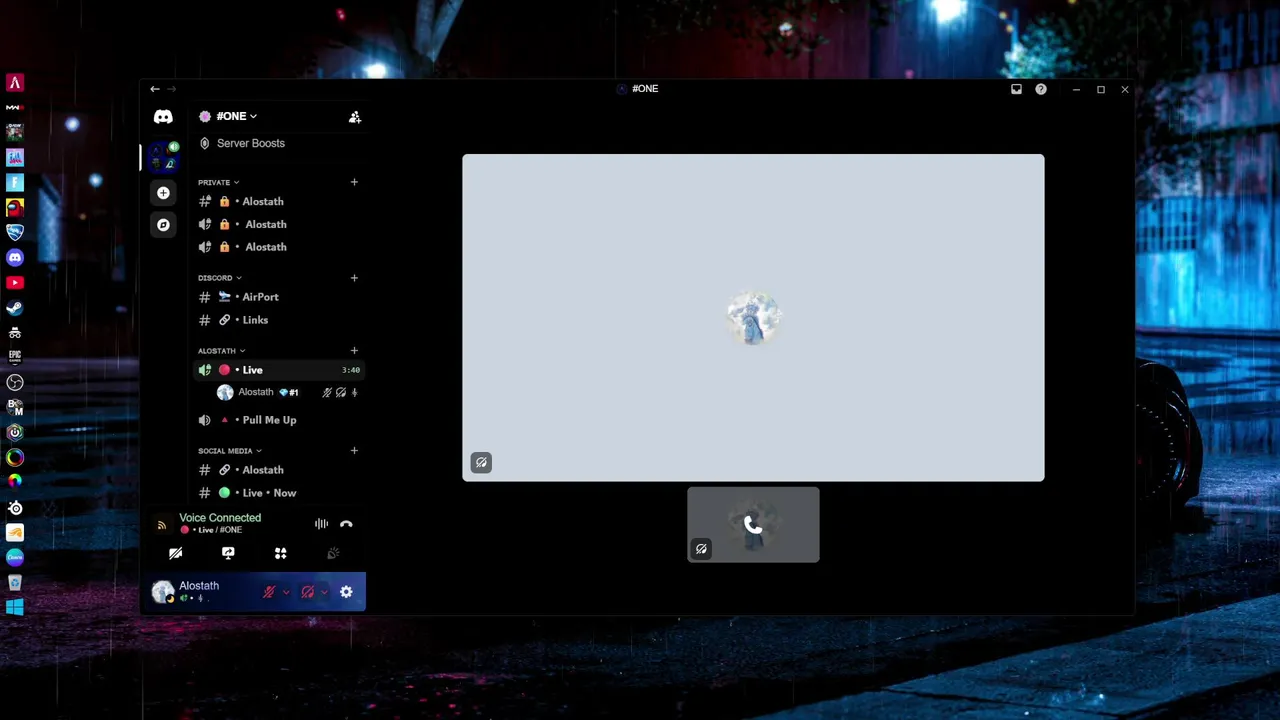Open noise suppression waveform icon

[x=321, y=524]
